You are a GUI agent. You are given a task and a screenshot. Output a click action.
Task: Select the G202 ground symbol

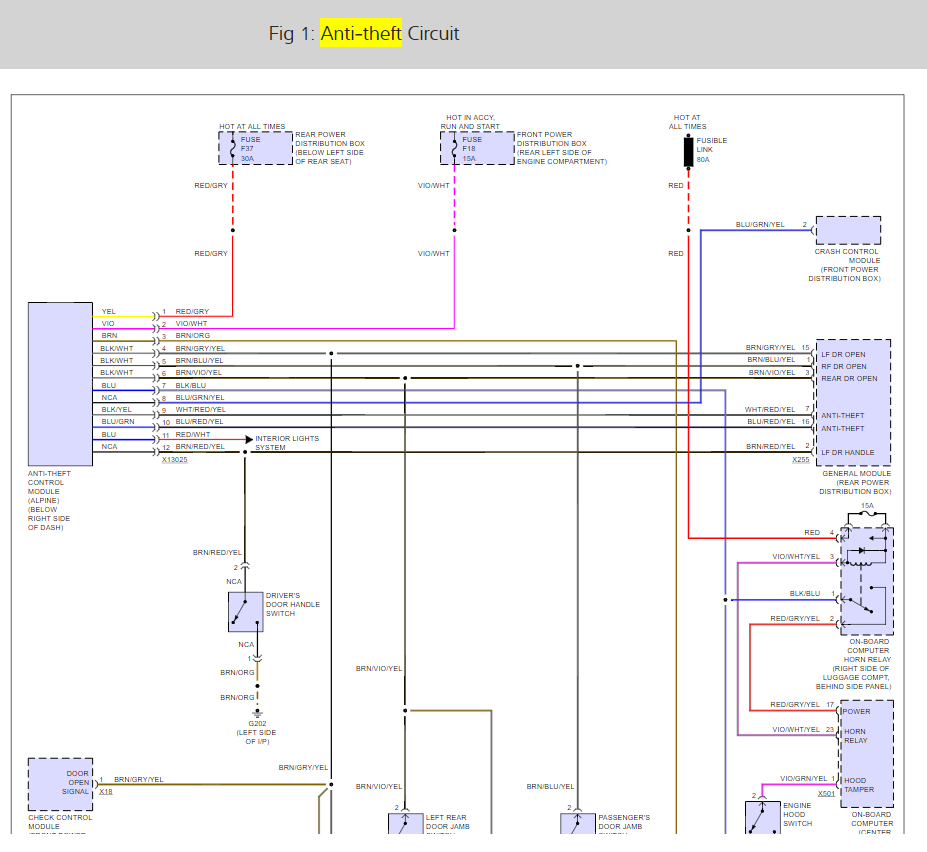tap(258, 713)
